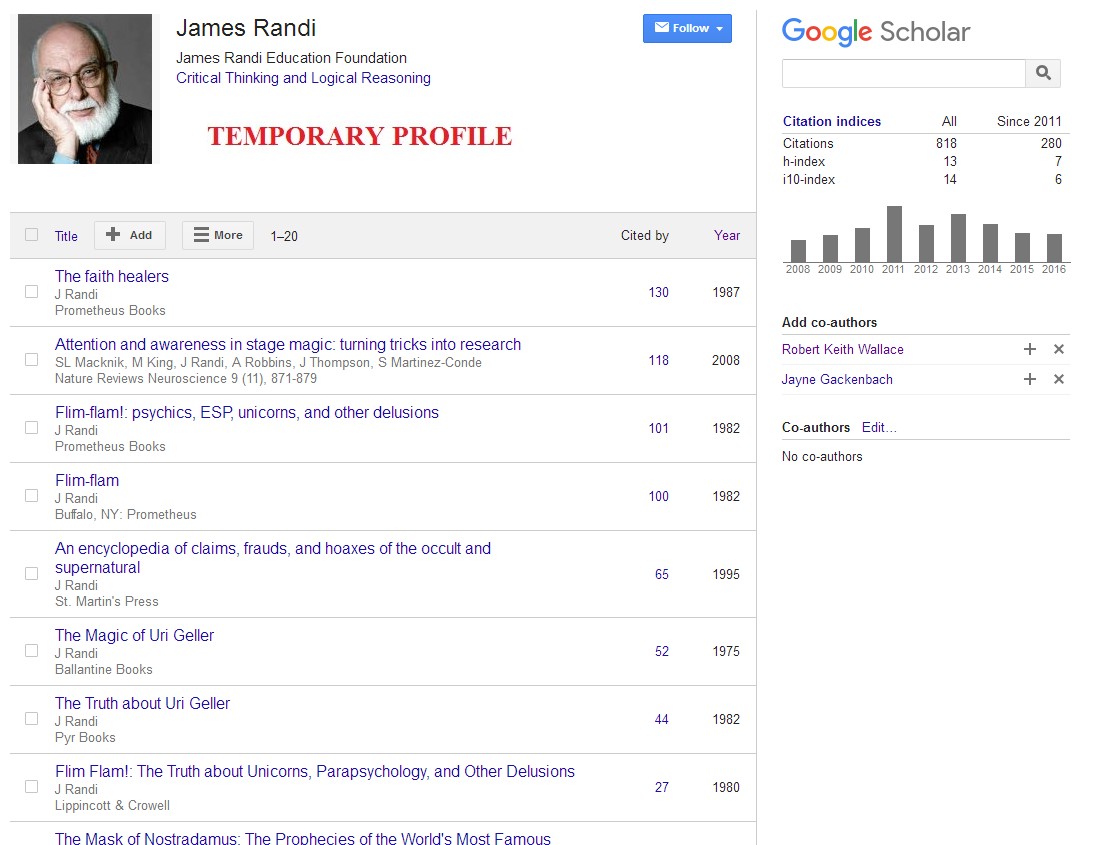The height and width of the screenshot is (845, 1105).
Task: Open An encyclopedia of claims, frauds link
Action: tap(273, 557)
